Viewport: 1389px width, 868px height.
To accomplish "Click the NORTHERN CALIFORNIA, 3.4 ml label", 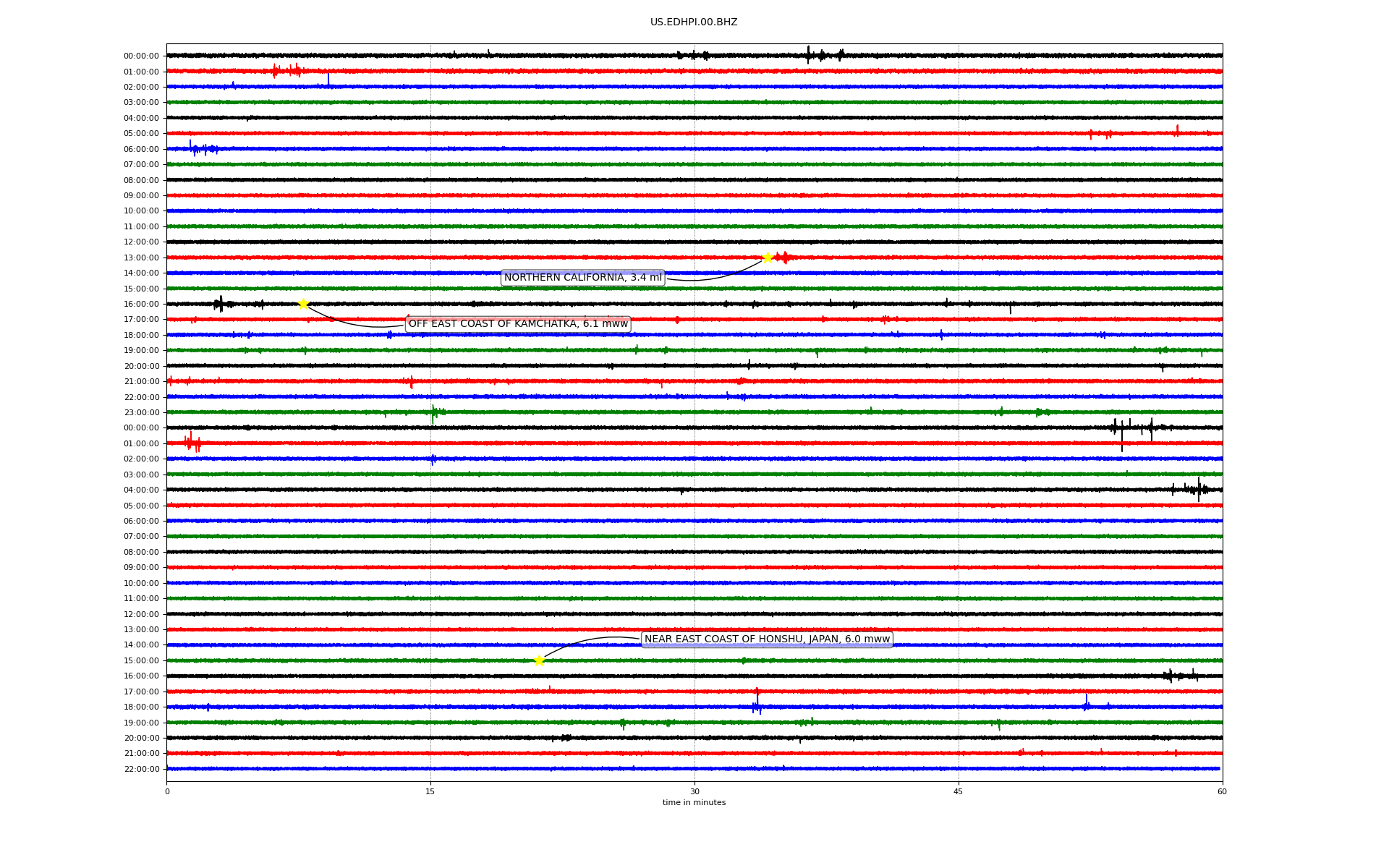I will pyautogui.click(x=582, y=278).
